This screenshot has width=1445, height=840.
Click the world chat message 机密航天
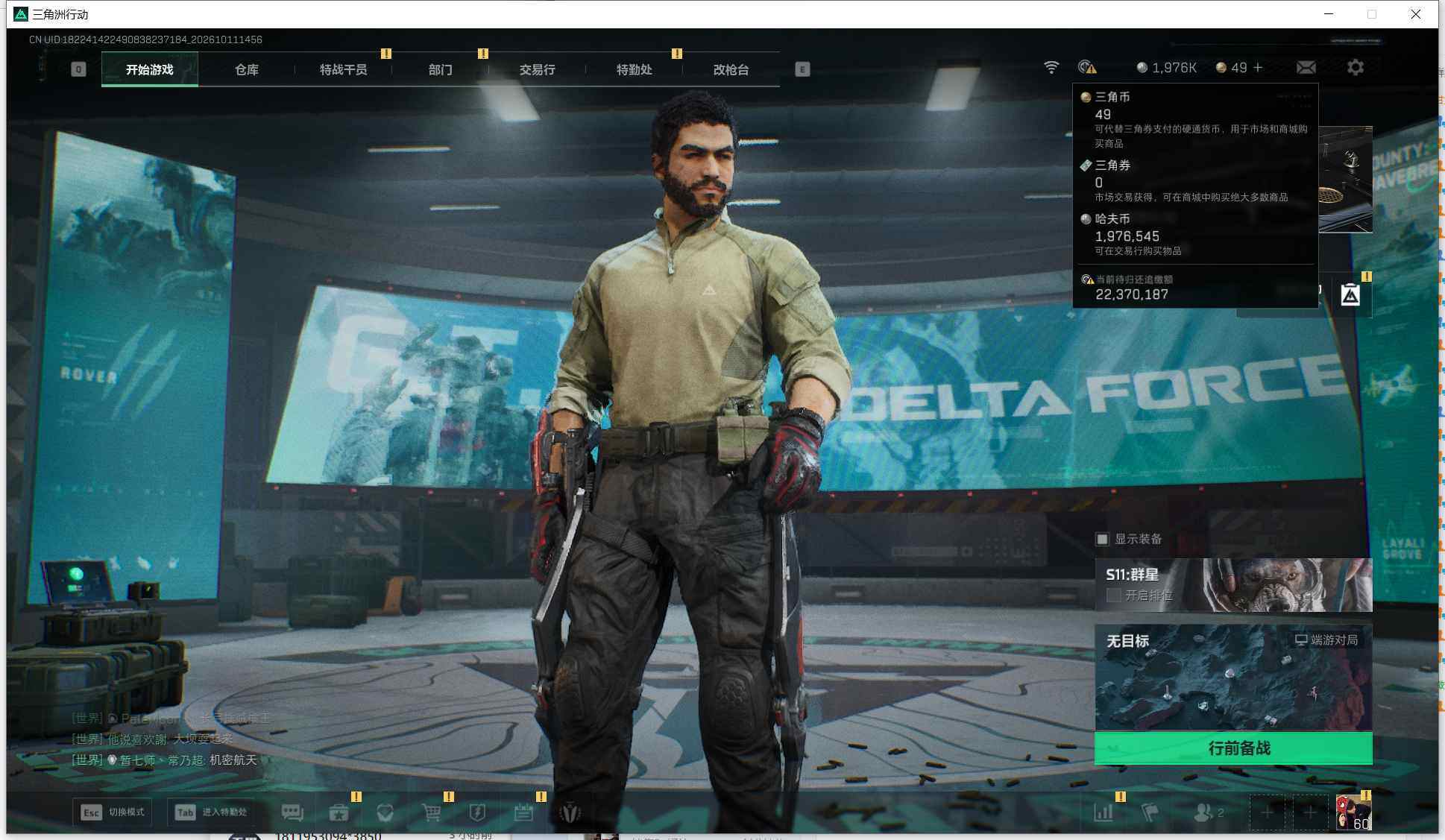click(x=233, y=760)
